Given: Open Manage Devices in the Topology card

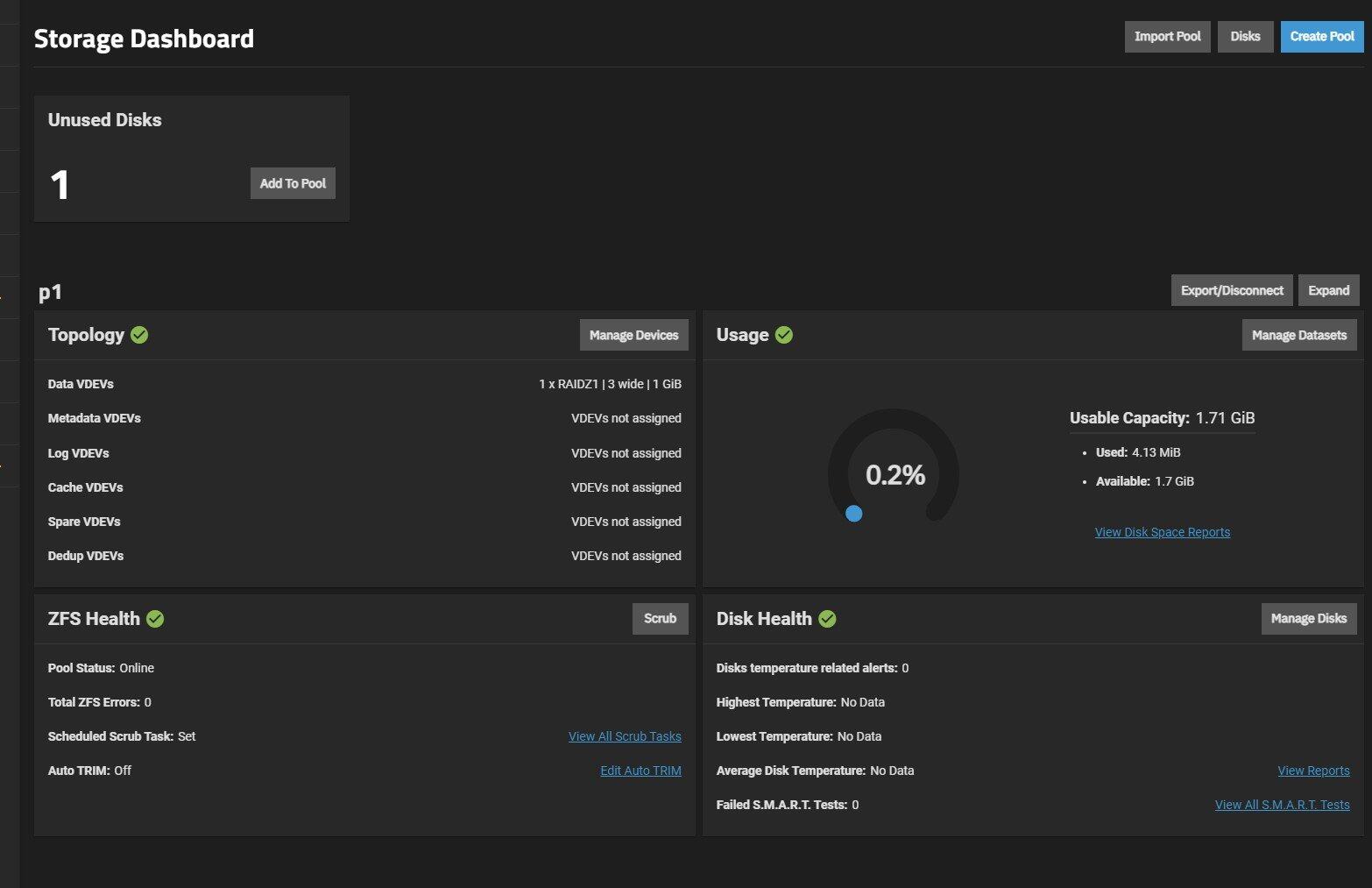Looking at the screenshot, I should coord(633,335).
